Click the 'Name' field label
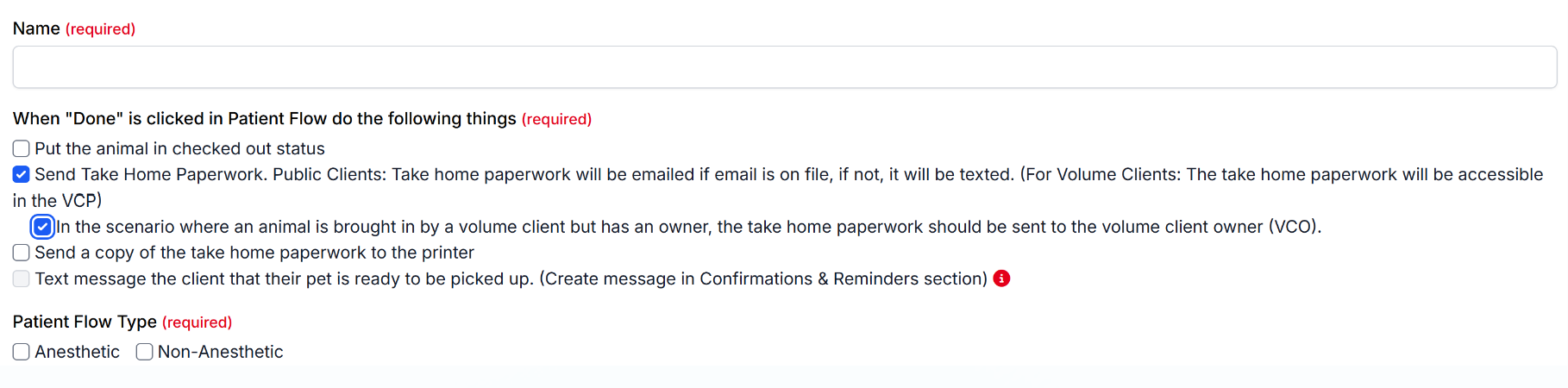Viewport: 1568px width, 388px height. click(36, 28)
